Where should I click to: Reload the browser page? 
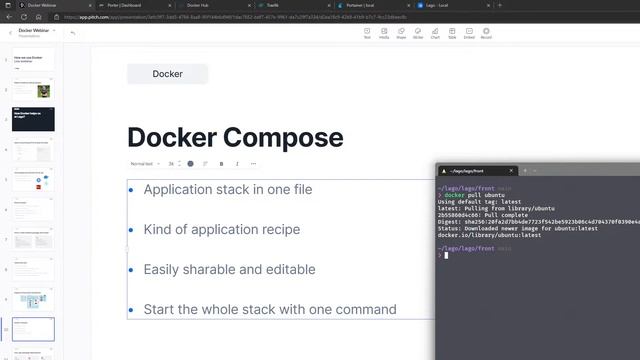(24, 17)
